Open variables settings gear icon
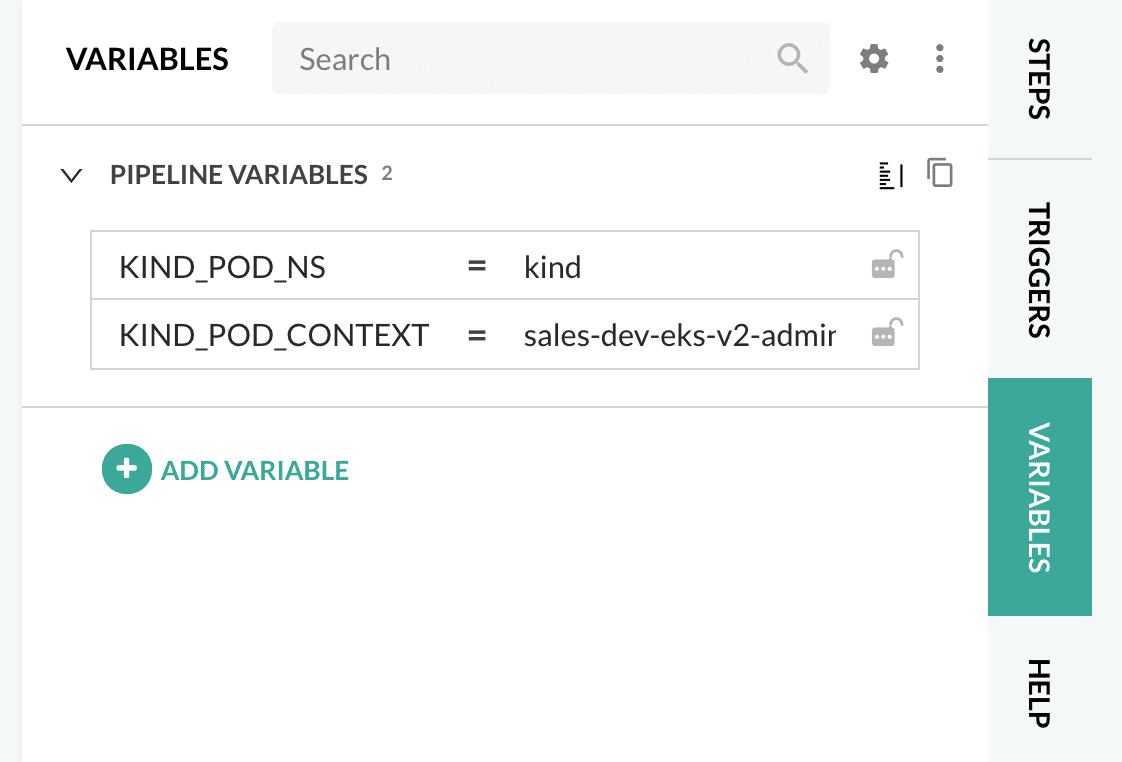The image size is (1122, 762). (x=874, y=59)
